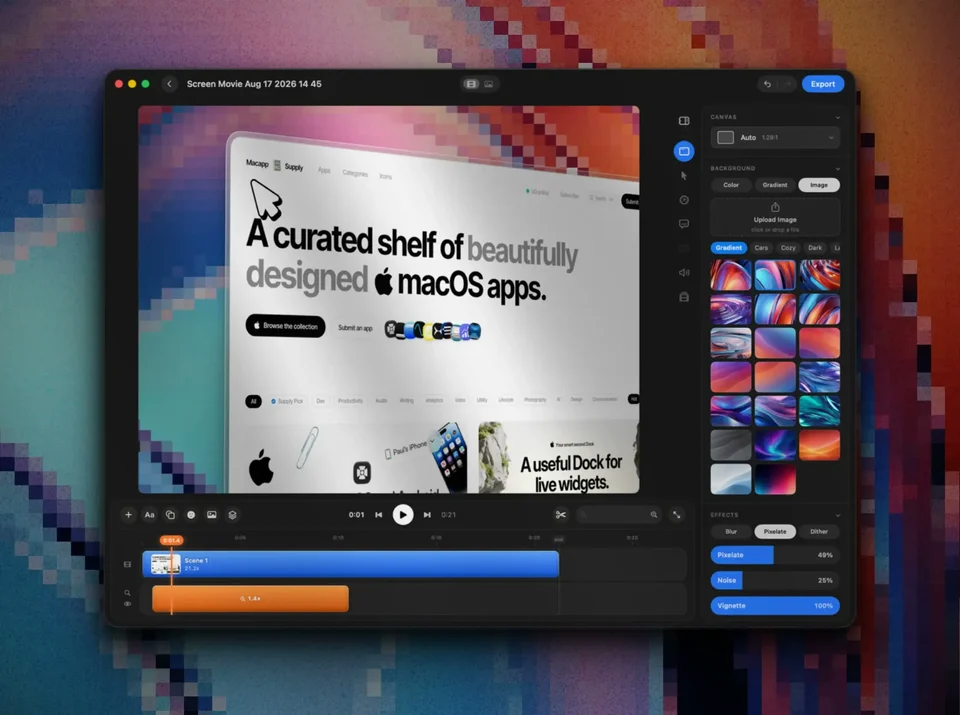The width and height of the screenshot is (960, 715).
Task: Click the end marker on timeline ruler
Action: tap(558, 539)
